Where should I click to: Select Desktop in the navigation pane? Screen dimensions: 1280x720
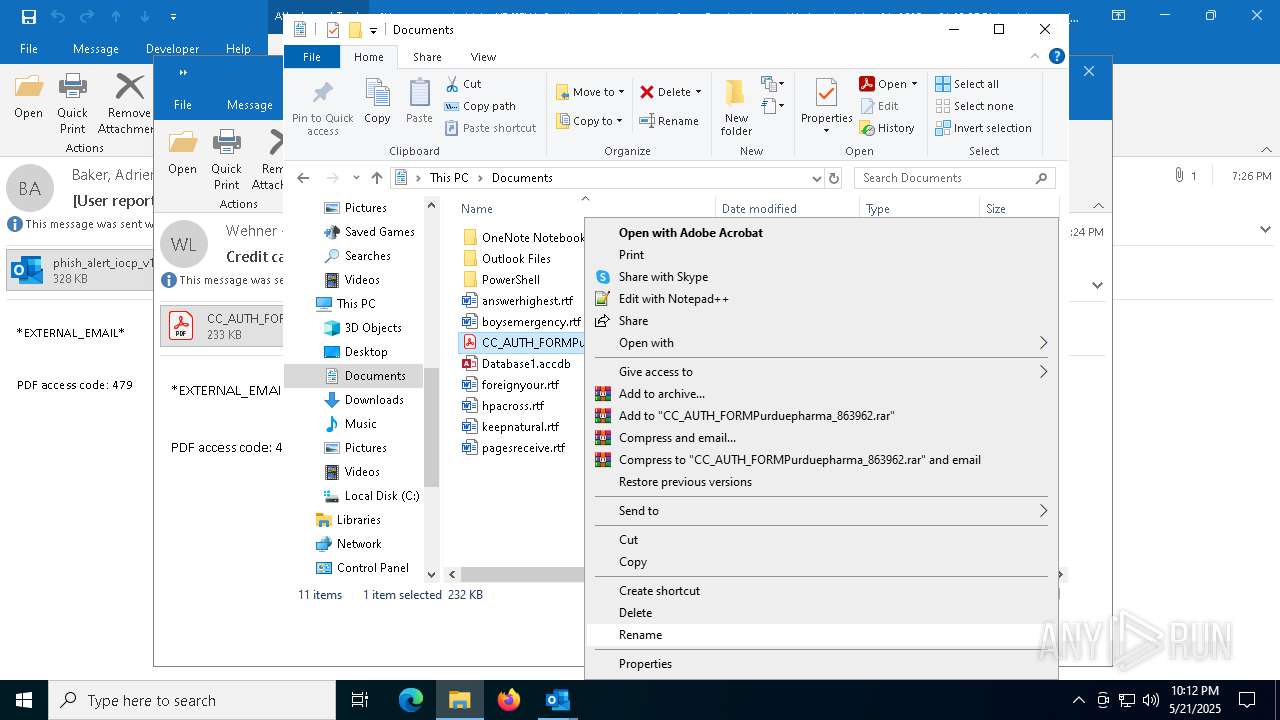pos(366,352)
